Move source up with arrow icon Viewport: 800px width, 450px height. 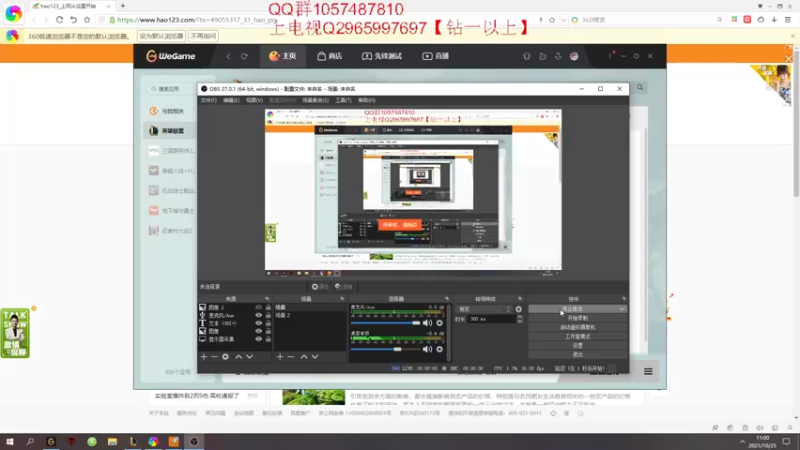tap(238, 357)
